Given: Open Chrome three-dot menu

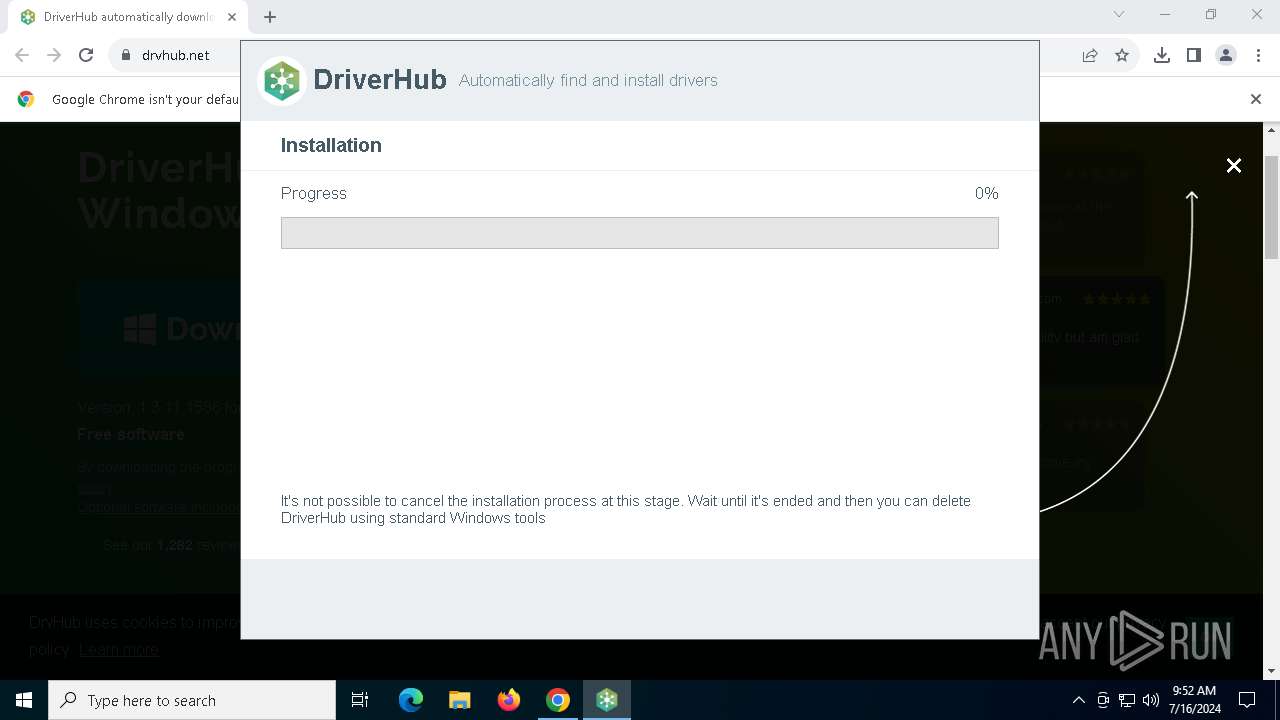Looking at the screenshot, I should tap(1258, 55).
